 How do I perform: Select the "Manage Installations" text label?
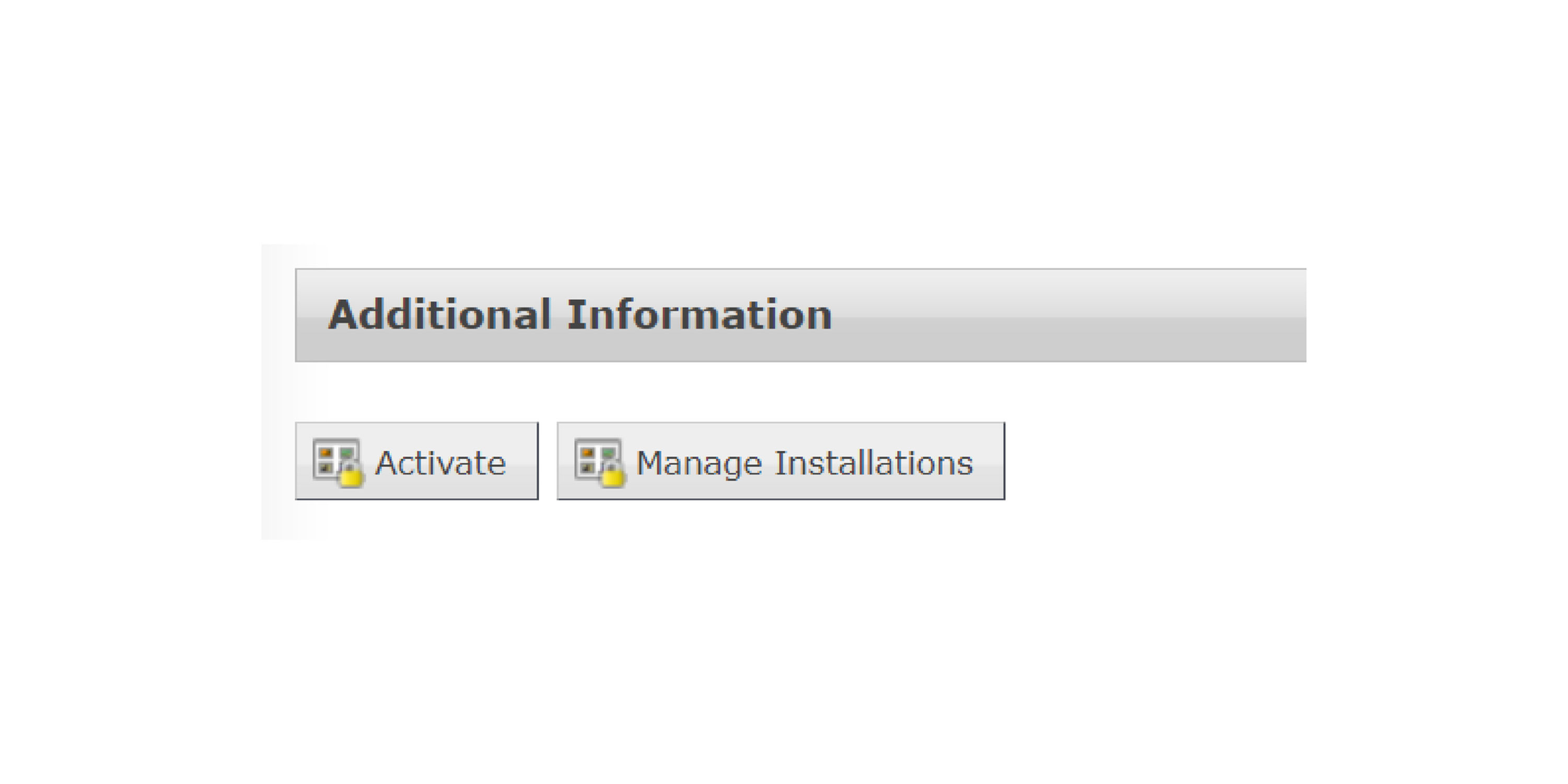[x=804, y=463]
